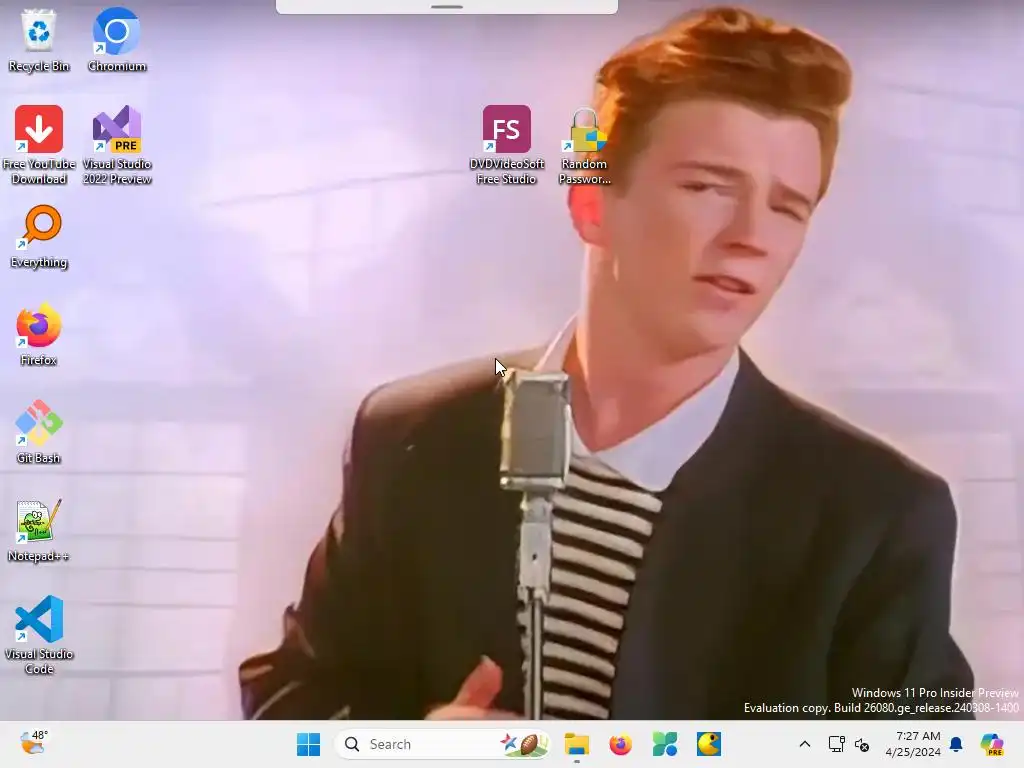Open Firefox from the taskbar
Image resolution: width=1024 pixels, height=768 pixels.
click(620, 744)
